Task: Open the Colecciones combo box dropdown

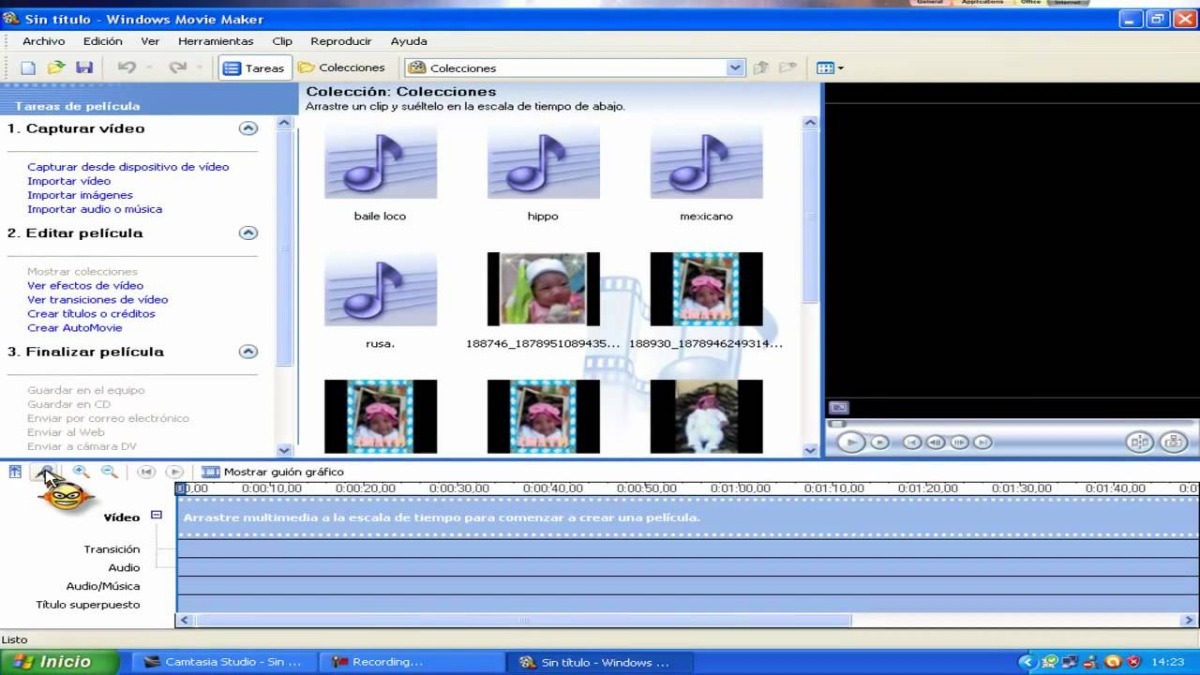Action: (x=736, y=68)
